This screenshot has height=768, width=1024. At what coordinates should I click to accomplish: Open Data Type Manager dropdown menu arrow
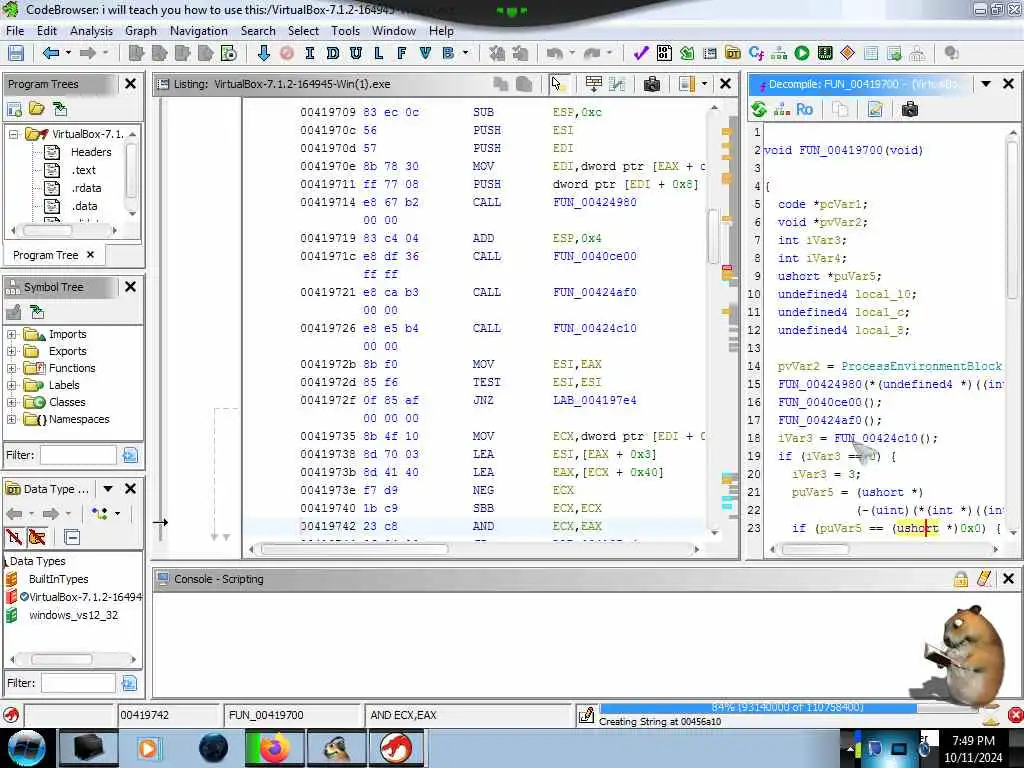(x=108, y=489)
